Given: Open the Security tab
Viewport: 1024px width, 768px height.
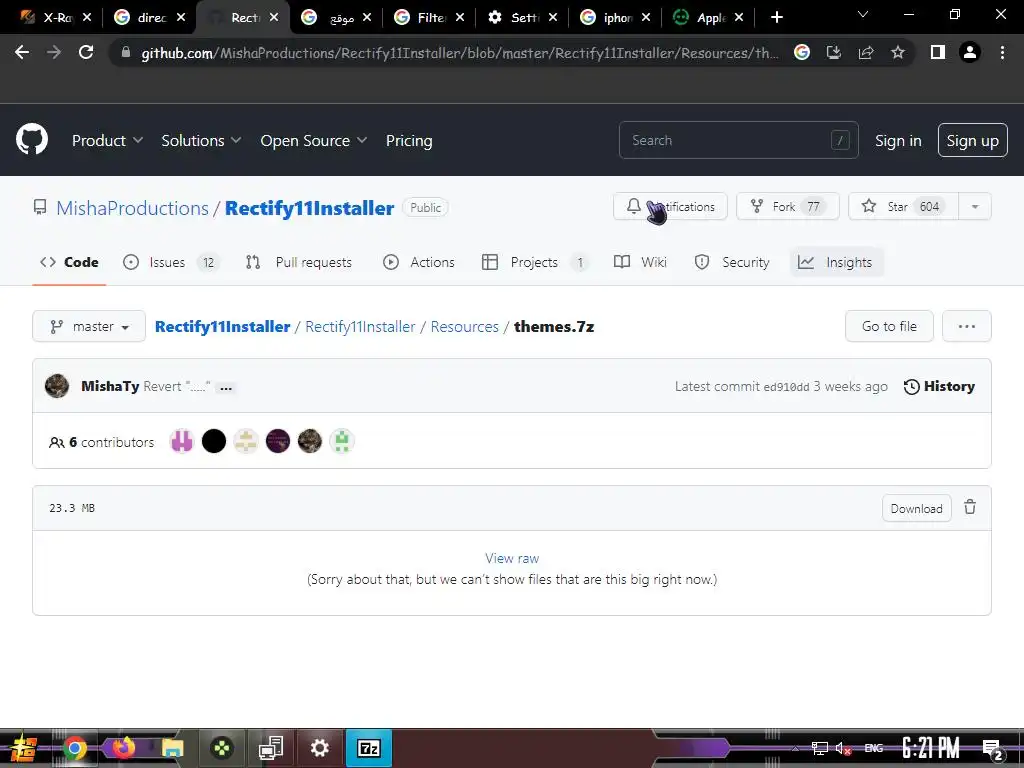Looking at the screenshot, I should point(731,262).
